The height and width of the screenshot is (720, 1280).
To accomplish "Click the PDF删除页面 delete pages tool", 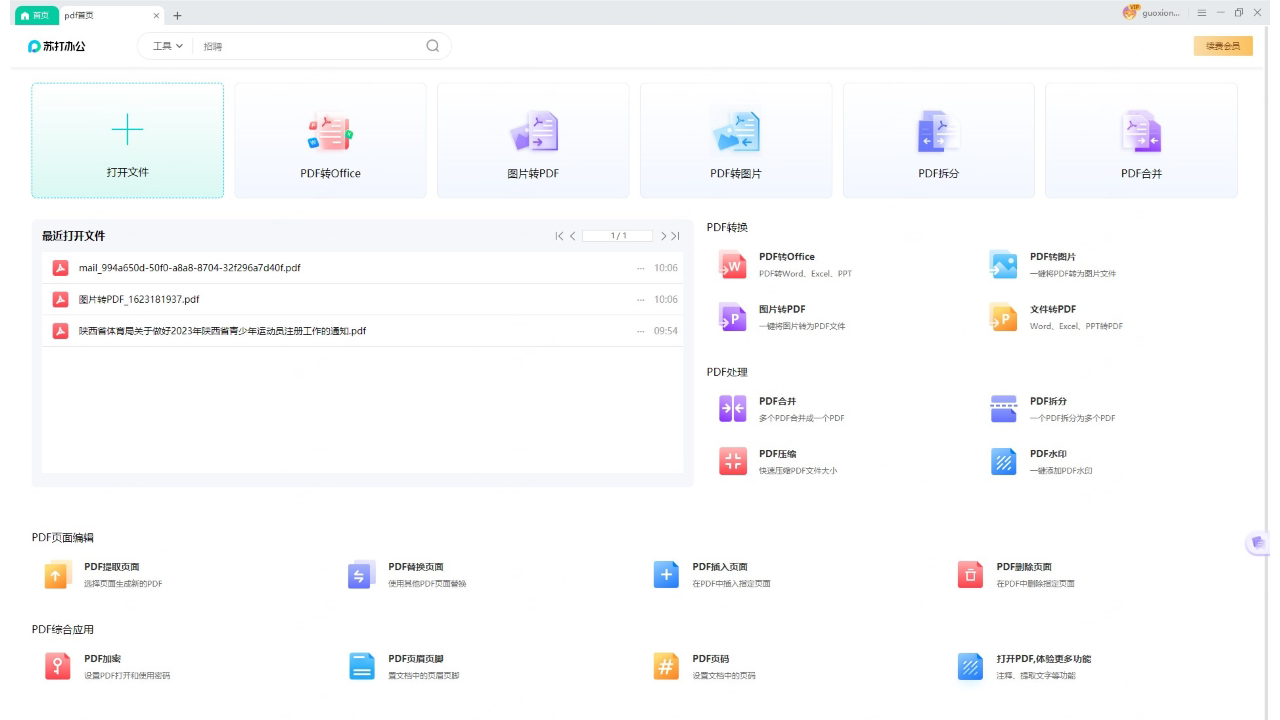I will (970, 575).
